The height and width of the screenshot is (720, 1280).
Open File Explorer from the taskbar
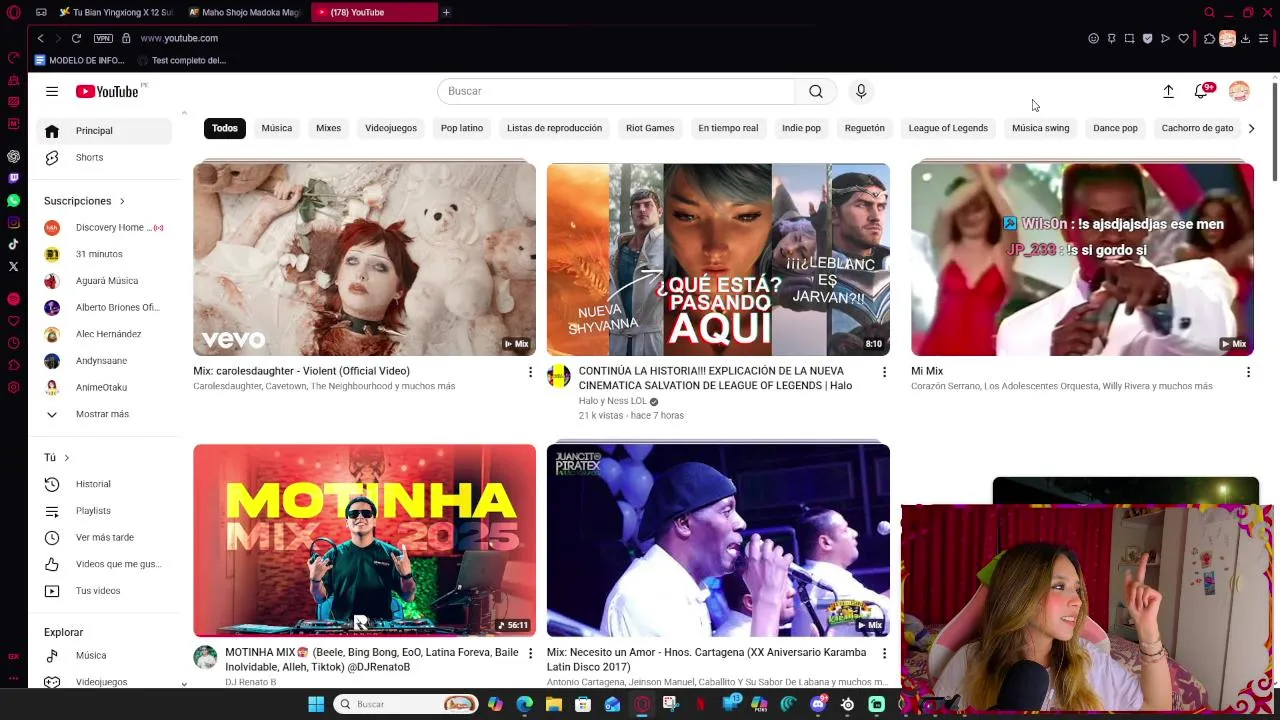point(554,704)
